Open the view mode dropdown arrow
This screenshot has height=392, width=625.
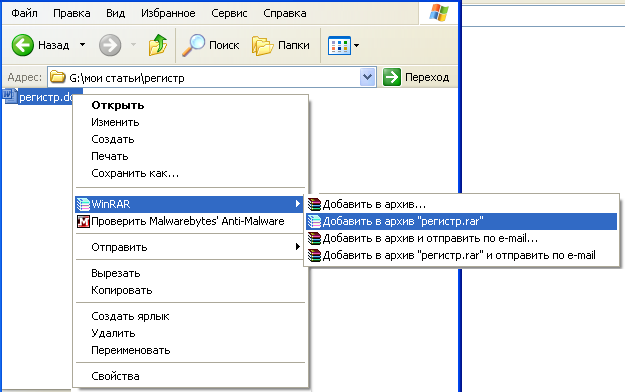coord(356,45)
